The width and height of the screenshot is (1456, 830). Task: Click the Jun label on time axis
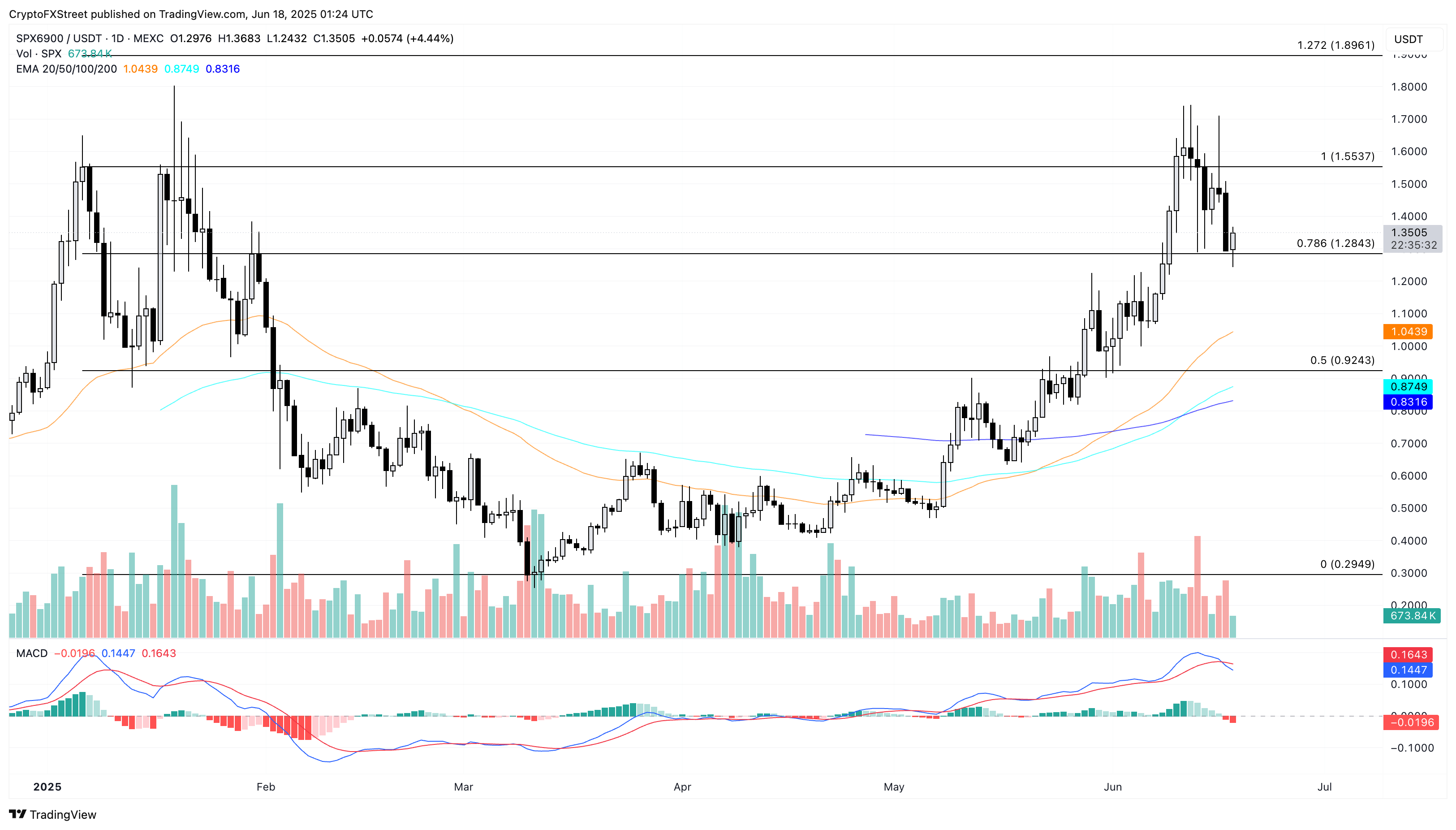tap(1112, 787)
